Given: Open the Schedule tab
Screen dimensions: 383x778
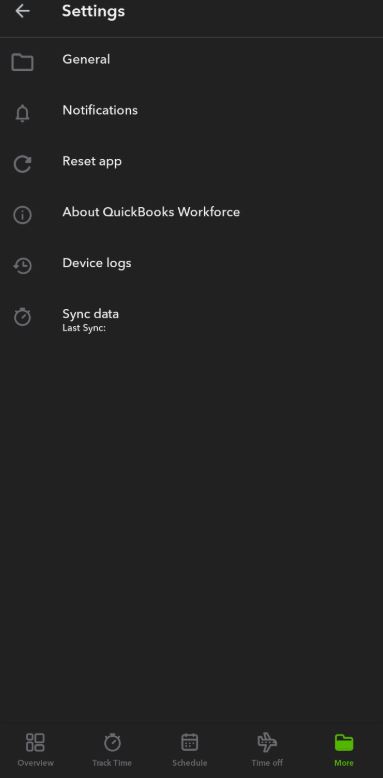Looking at the screenshot, I should [190, 750].
